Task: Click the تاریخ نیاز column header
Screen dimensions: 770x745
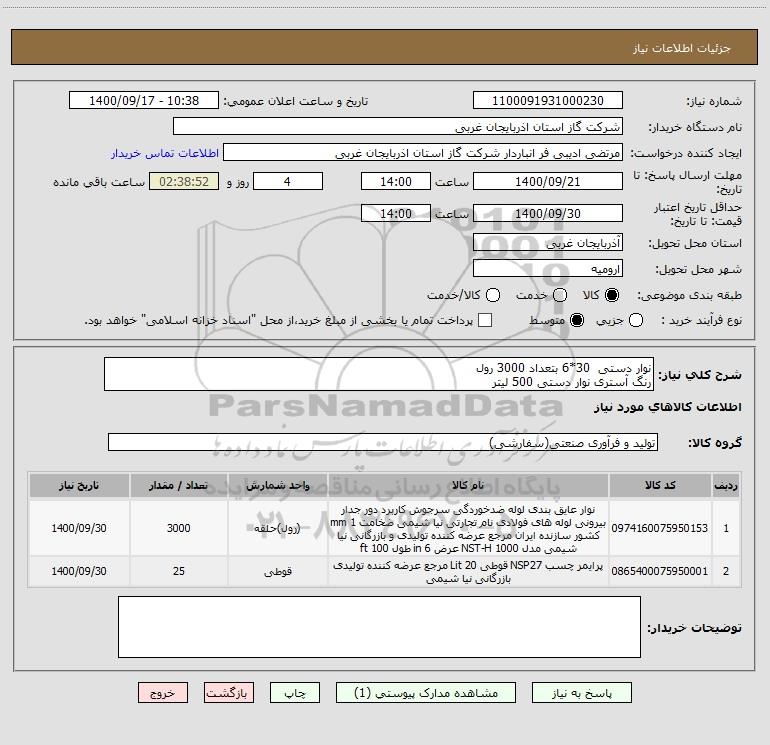Action: click(x=79, y=486)
